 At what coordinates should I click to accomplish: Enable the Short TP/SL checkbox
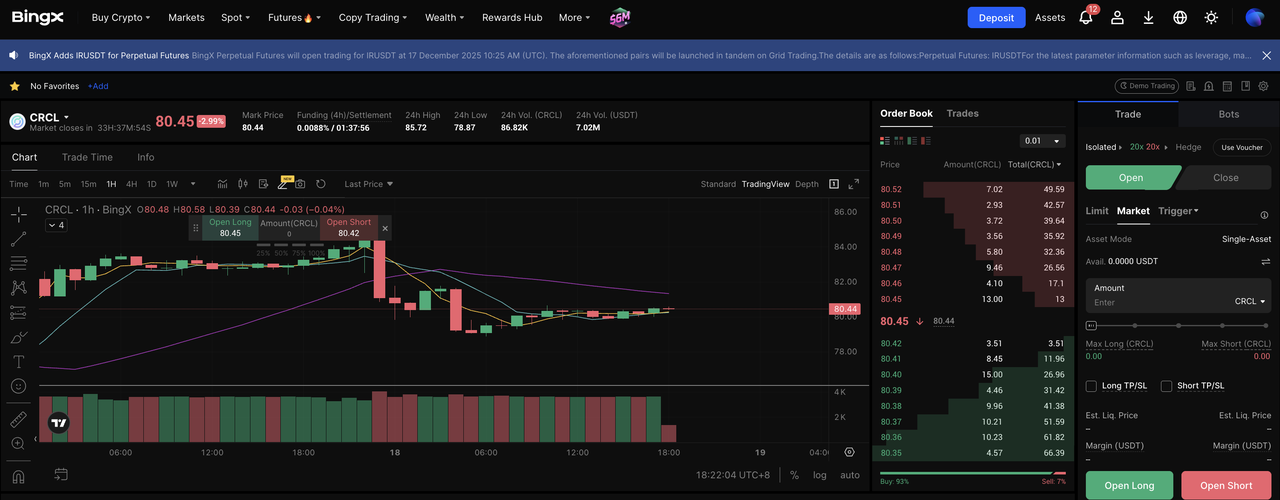[x=1167, y=386]
